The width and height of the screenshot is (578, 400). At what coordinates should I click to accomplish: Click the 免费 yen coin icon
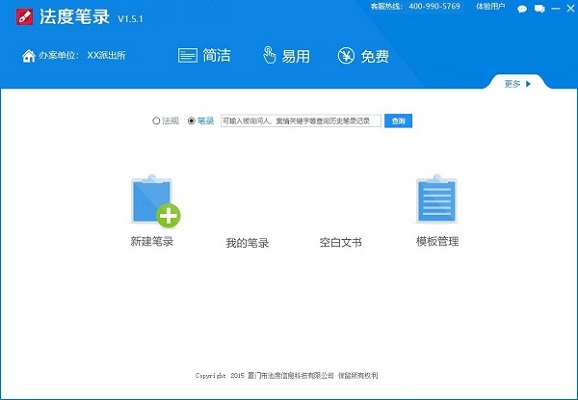click(x=346, y=56)
